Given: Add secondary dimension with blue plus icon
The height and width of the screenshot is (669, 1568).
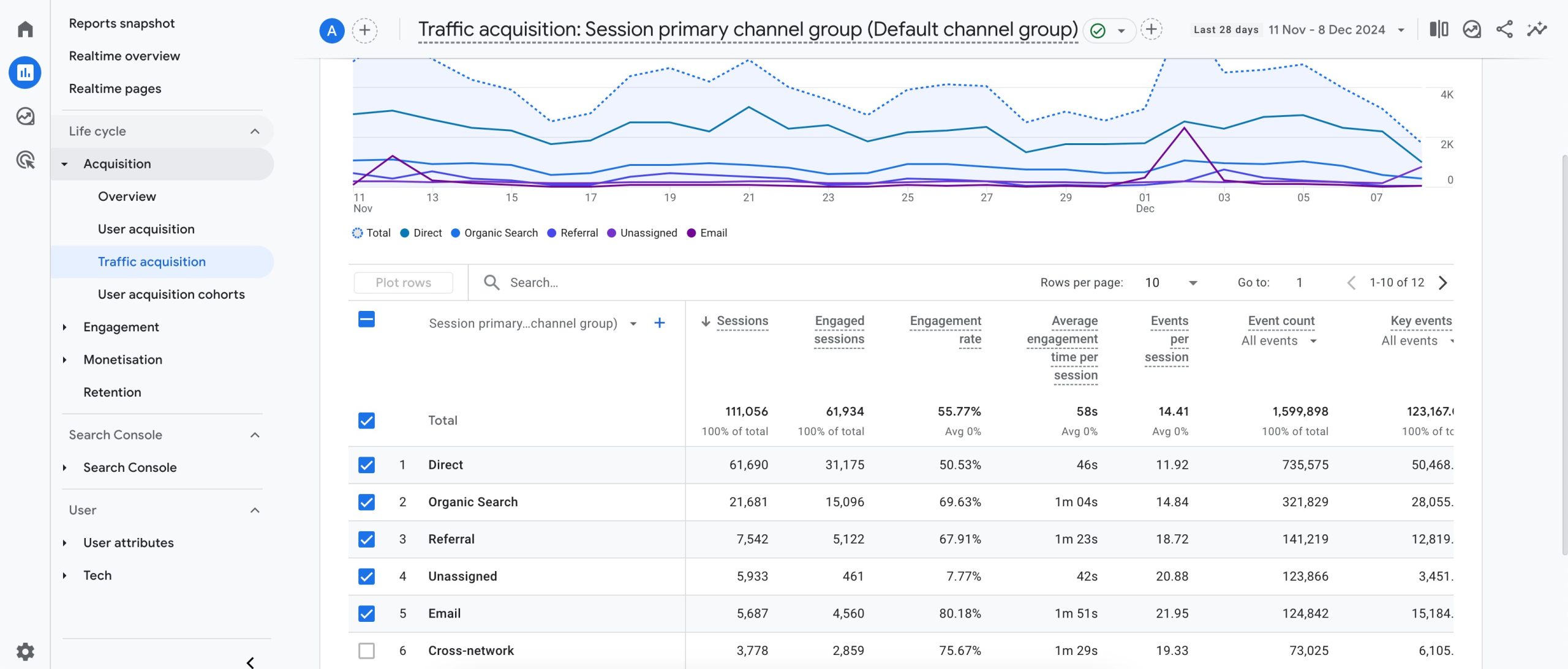Looking at the screenshot, I should click(659, 323).
